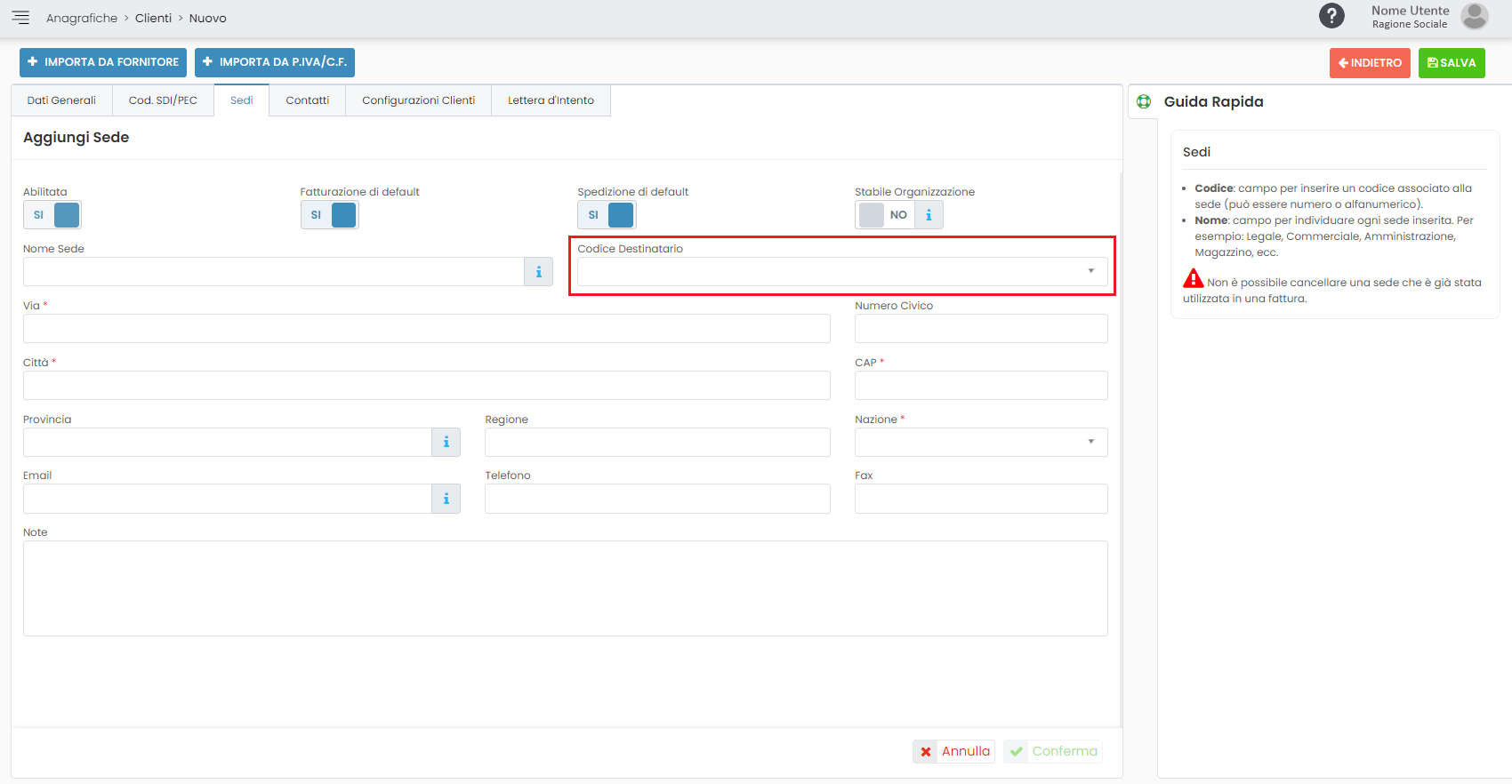The image size is (1512, 784).
Task: Click the Guida Rapida panel title
Action: (1213, 101)
